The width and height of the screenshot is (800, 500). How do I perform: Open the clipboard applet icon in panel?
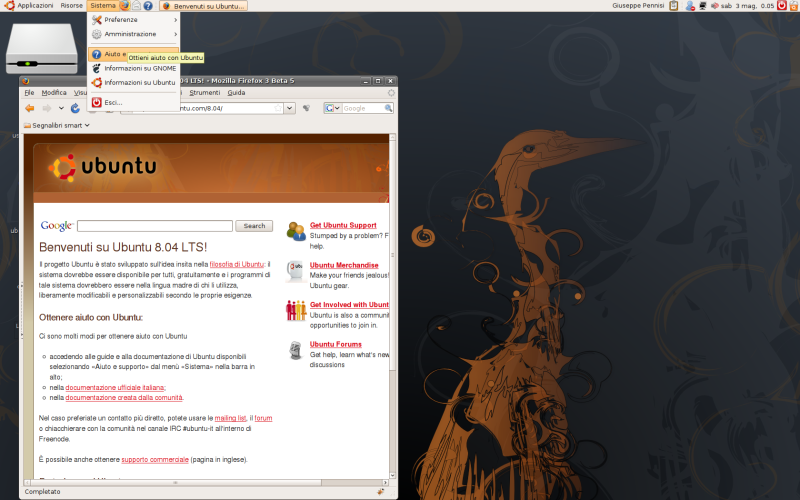673,6
